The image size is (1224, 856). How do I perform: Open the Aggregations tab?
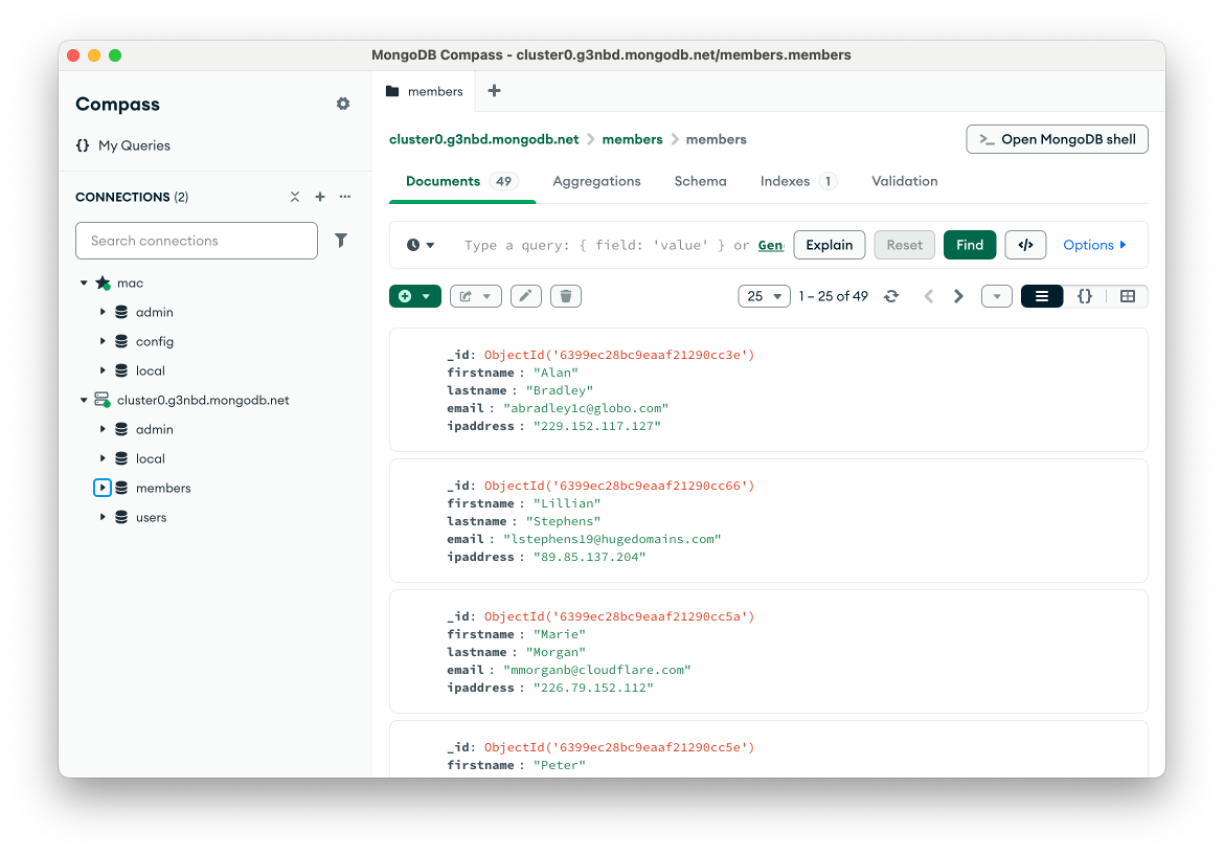pos(596,181)
